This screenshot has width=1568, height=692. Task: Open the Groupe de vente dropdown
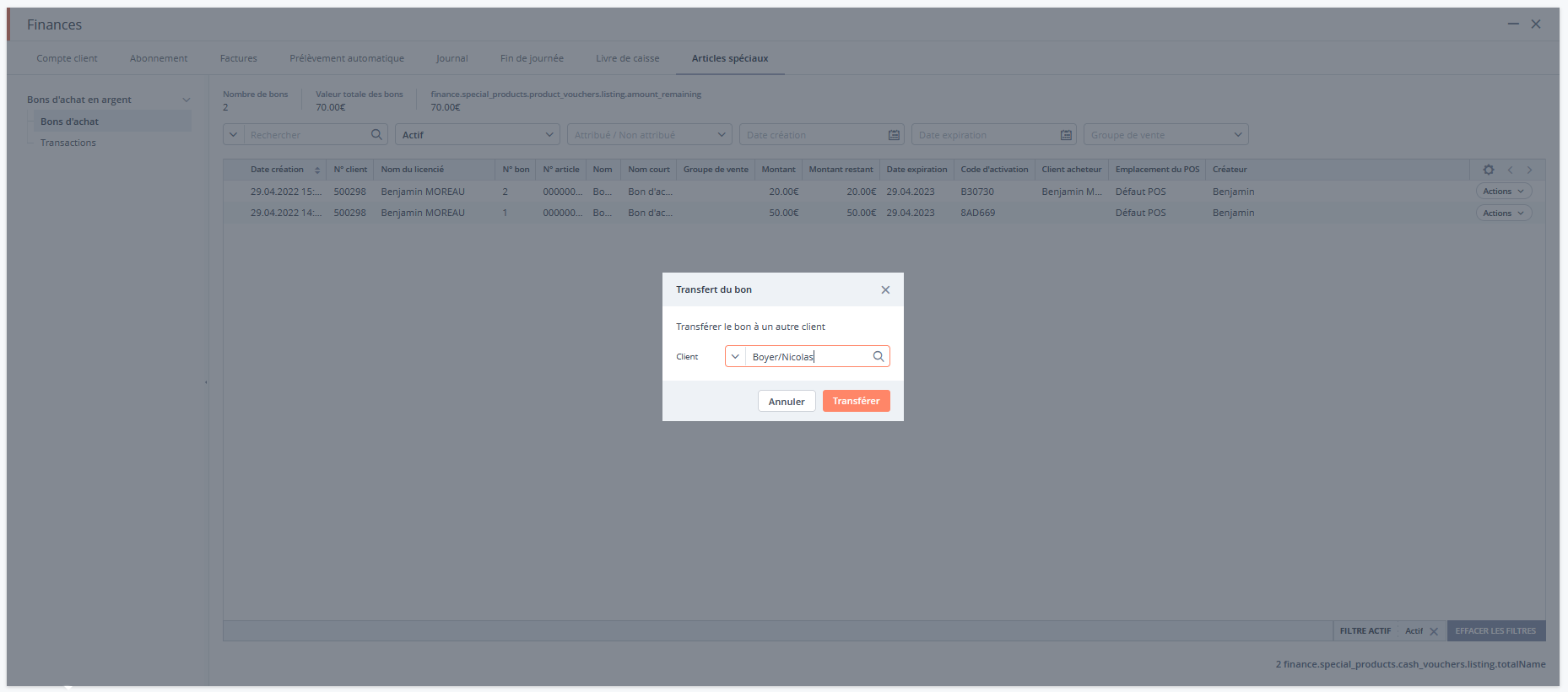(1165, 134)
